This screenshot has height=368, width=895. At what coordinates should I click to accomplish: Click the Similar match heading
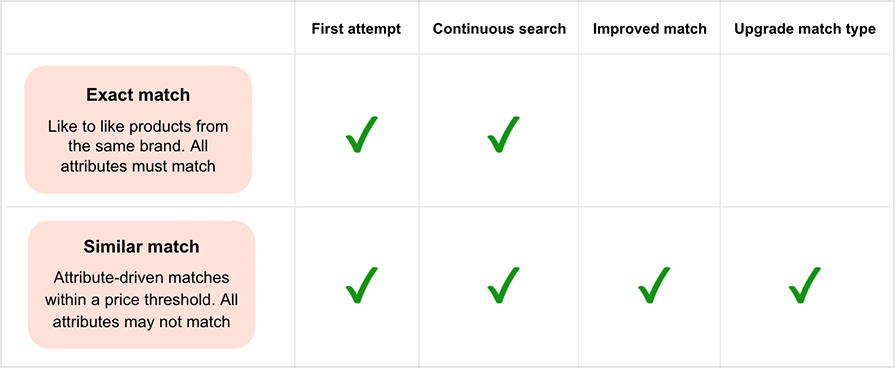142,246
